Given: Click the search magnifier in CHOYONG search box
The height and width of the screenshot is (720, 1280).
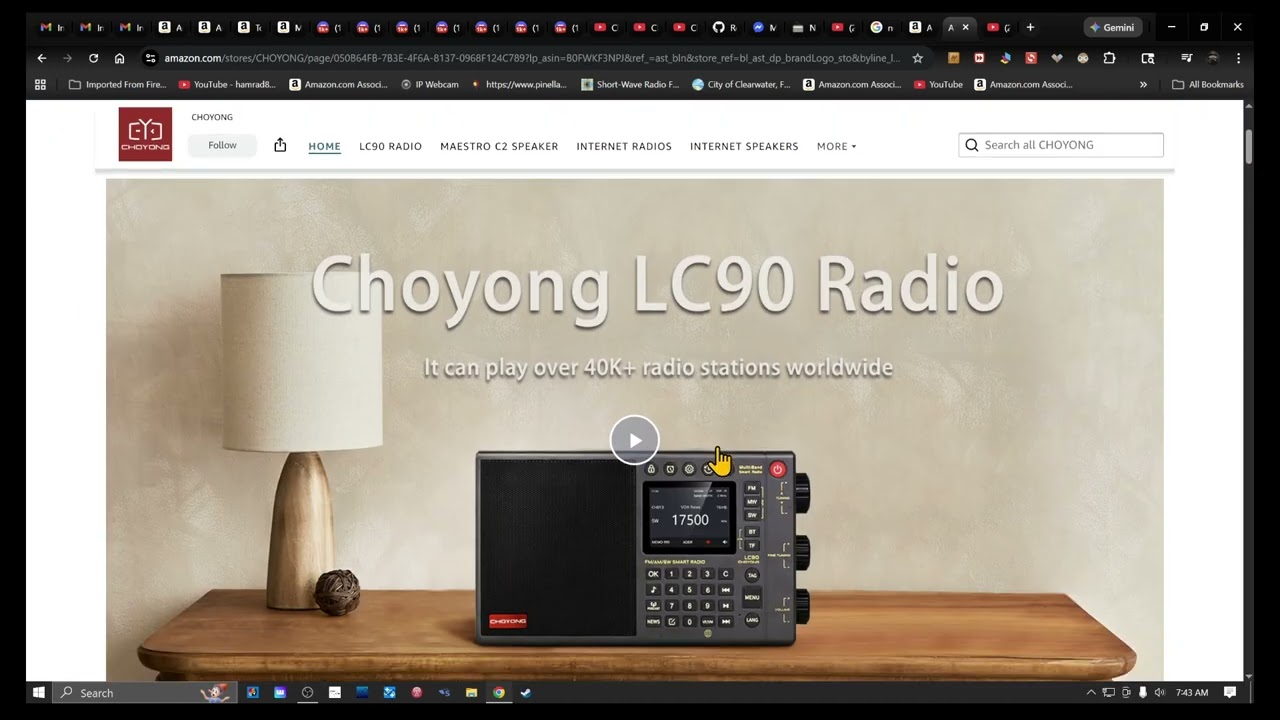Looking at the screenshot, I should tap(971, 145).
